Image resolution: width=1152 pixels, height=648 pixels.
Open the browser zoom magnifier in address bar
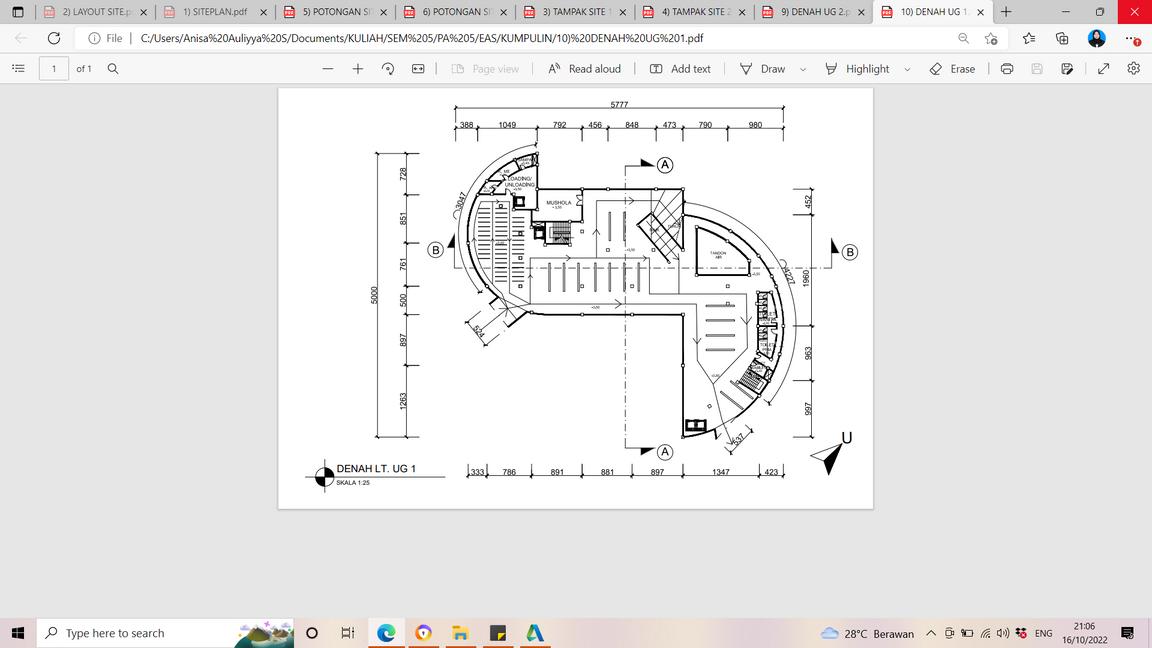[963, 38]
